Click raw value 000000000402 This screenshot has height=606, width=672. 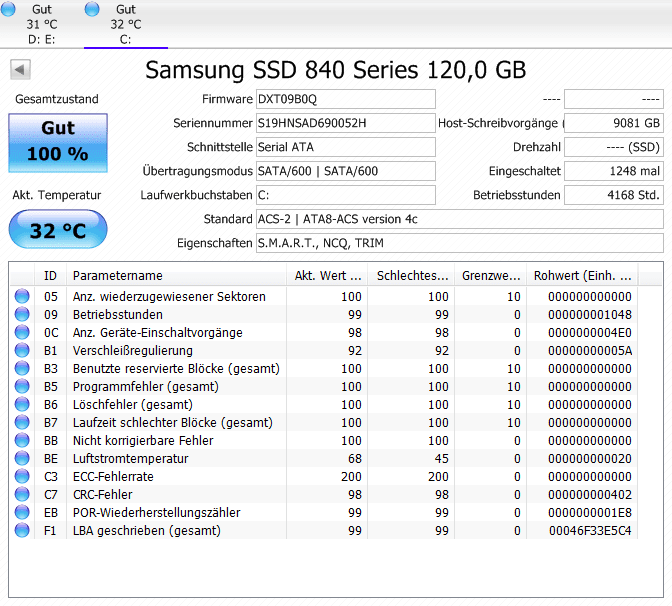[x=590, y=495]
